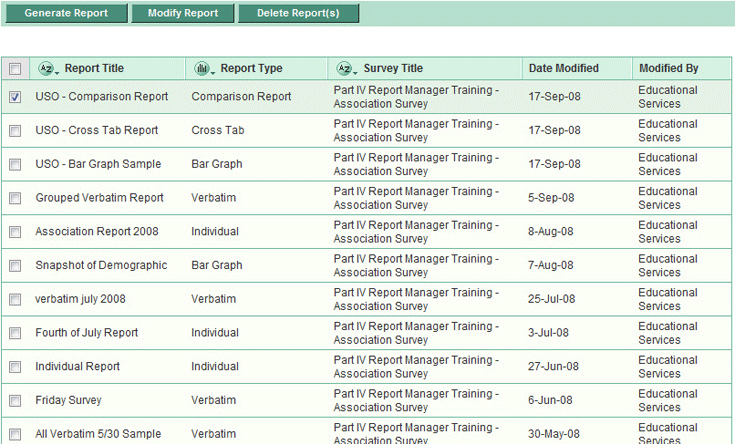
Task: Open the USO - Cross Tab Report entry
Action: (x=96, y=130)
